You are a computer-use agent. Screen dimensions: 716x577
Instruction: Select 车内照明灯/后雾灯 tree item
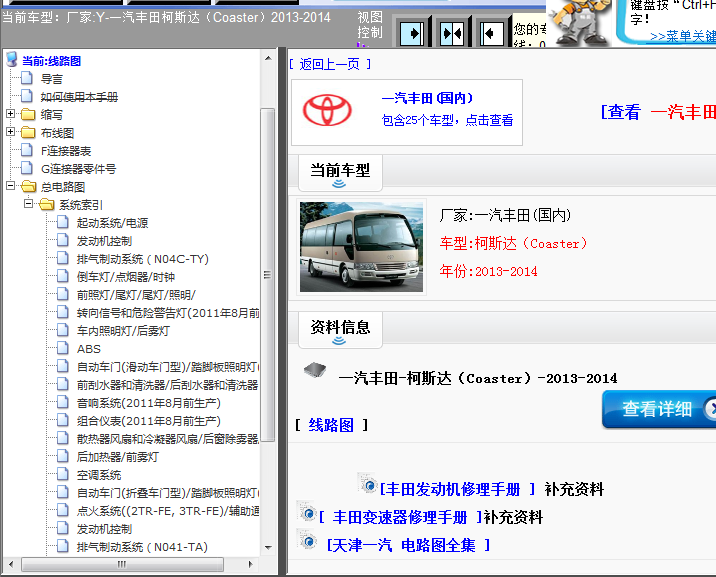pos(123,330)
